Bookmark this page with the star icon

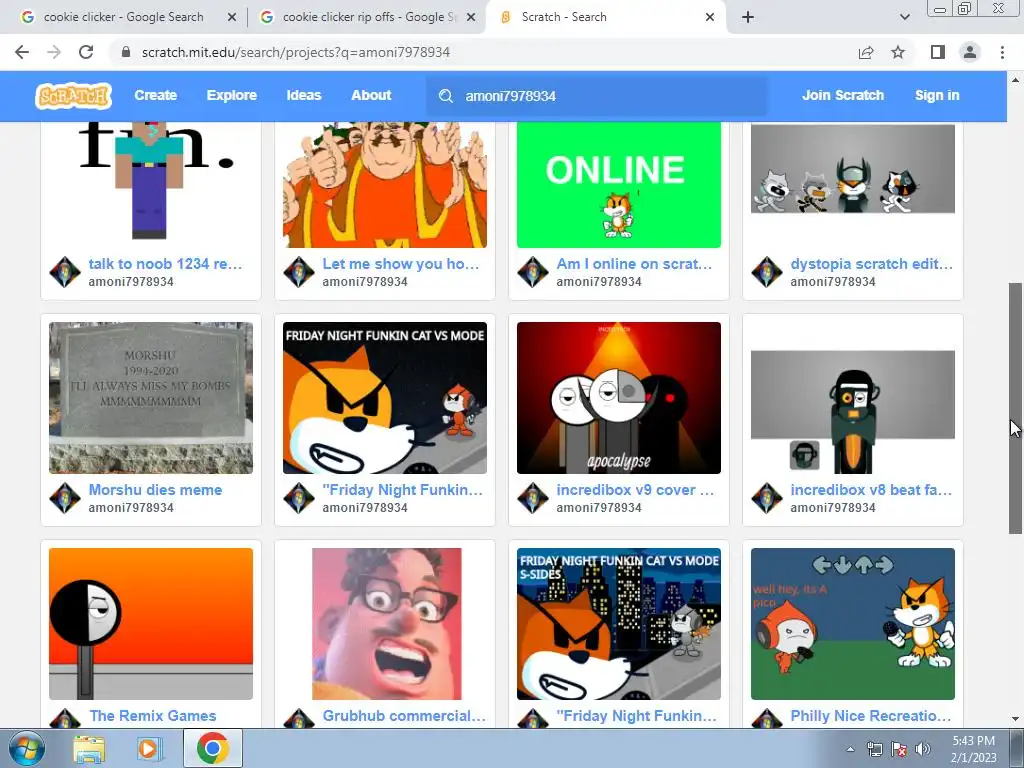tap(898, 52)
